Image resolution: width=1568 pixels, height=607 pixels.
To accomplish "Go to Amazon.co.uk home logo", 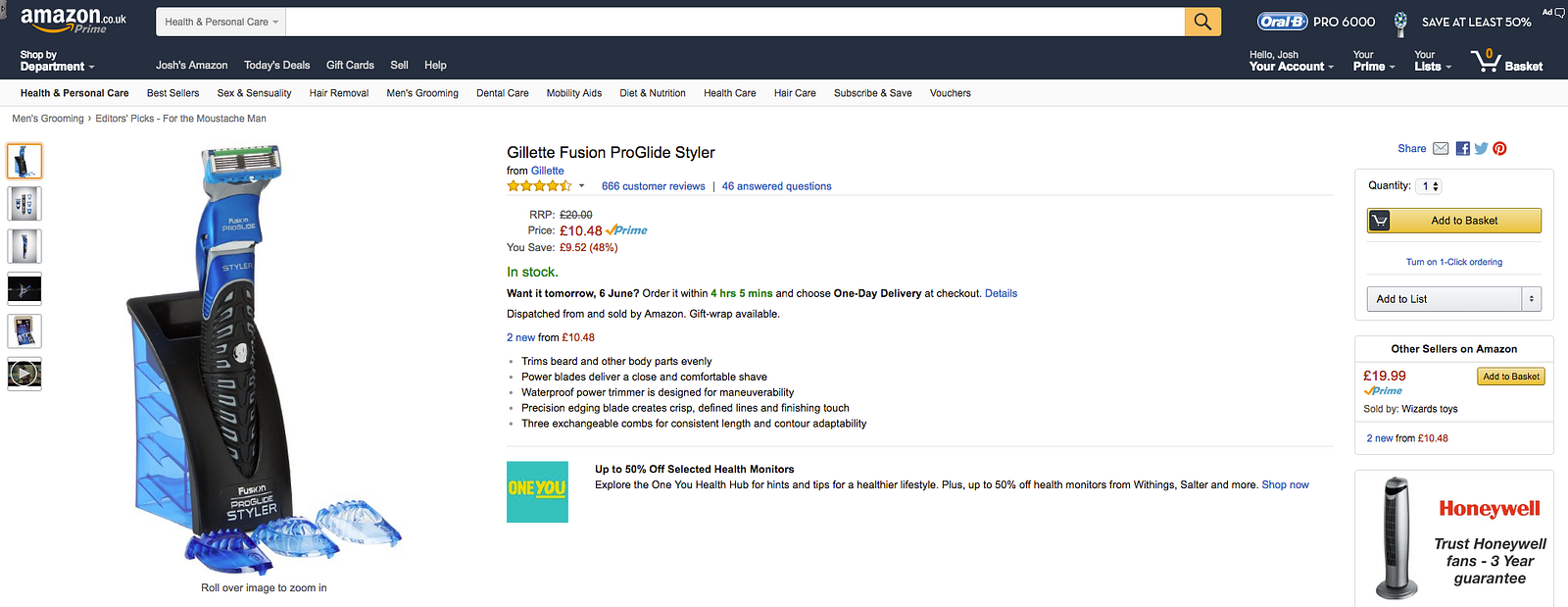I will pos(73,21).
